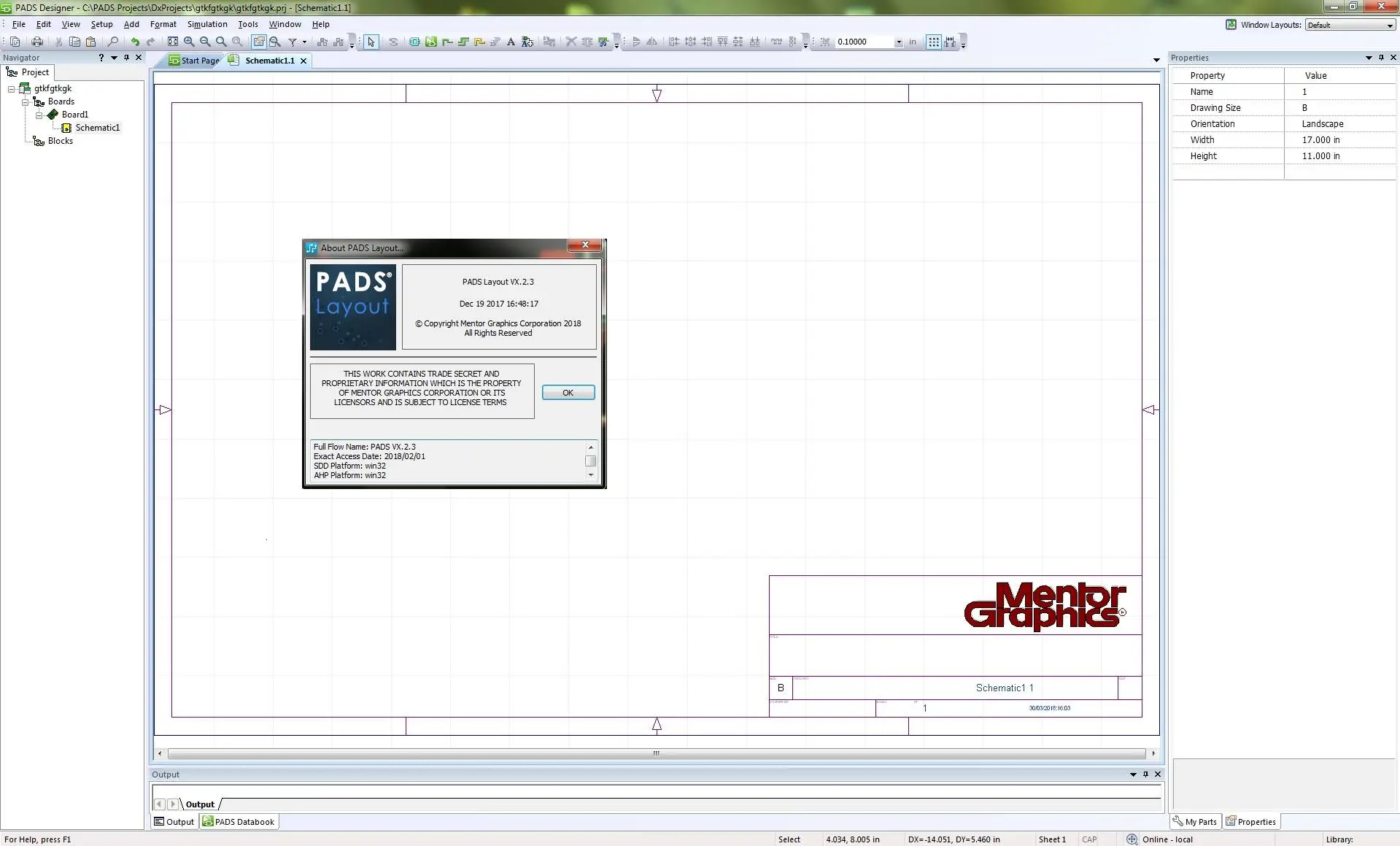Screen dimensions: 1400x846
Task: Collapse the gtkfgtkgk project tree node
Action: coord(12,89)
